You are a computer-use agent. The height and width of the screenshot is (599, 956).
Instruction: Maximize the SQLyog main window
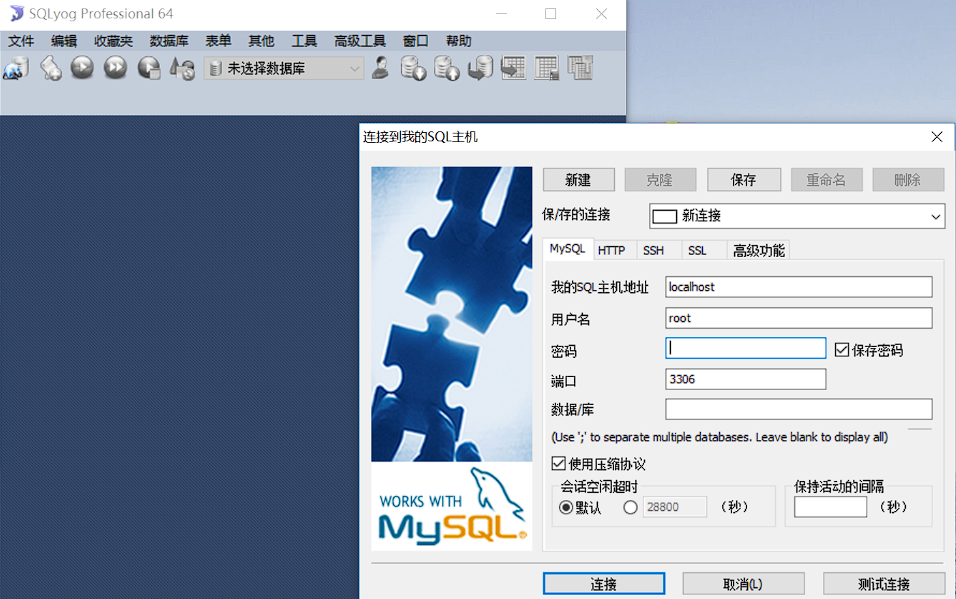tap(551, 13)
